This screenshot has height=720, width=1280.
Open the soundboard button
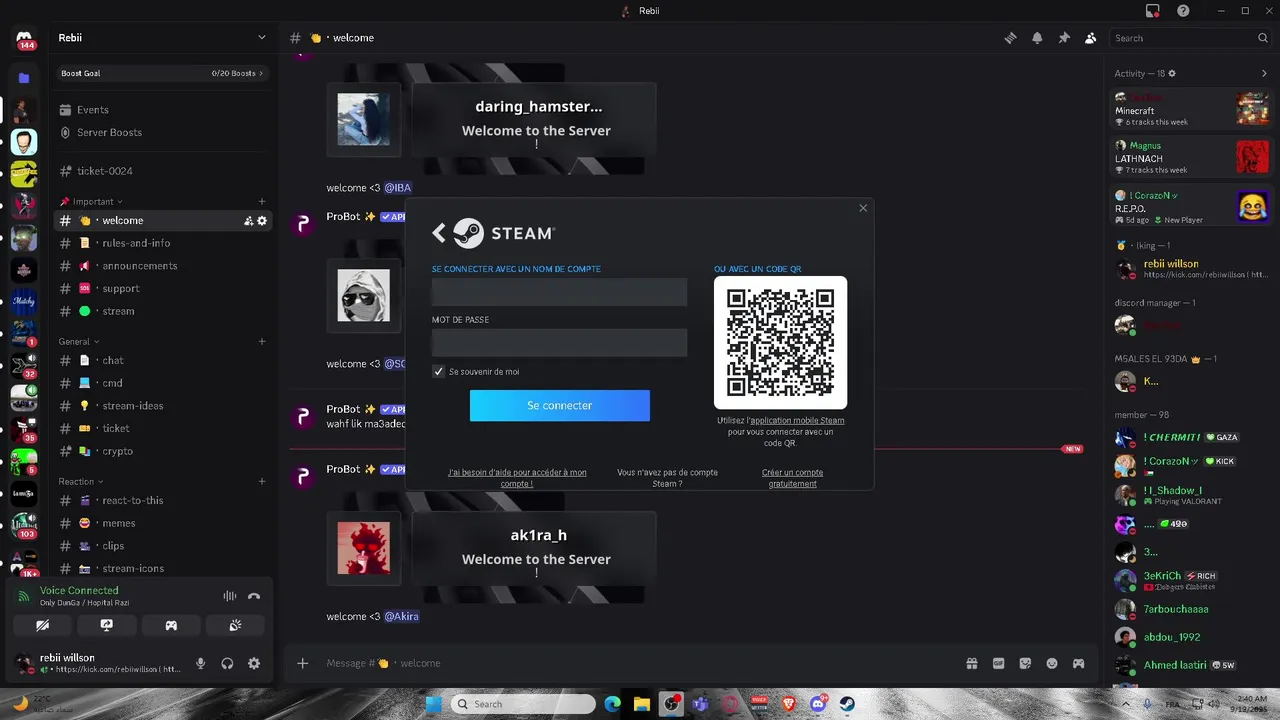click(235, 625)
